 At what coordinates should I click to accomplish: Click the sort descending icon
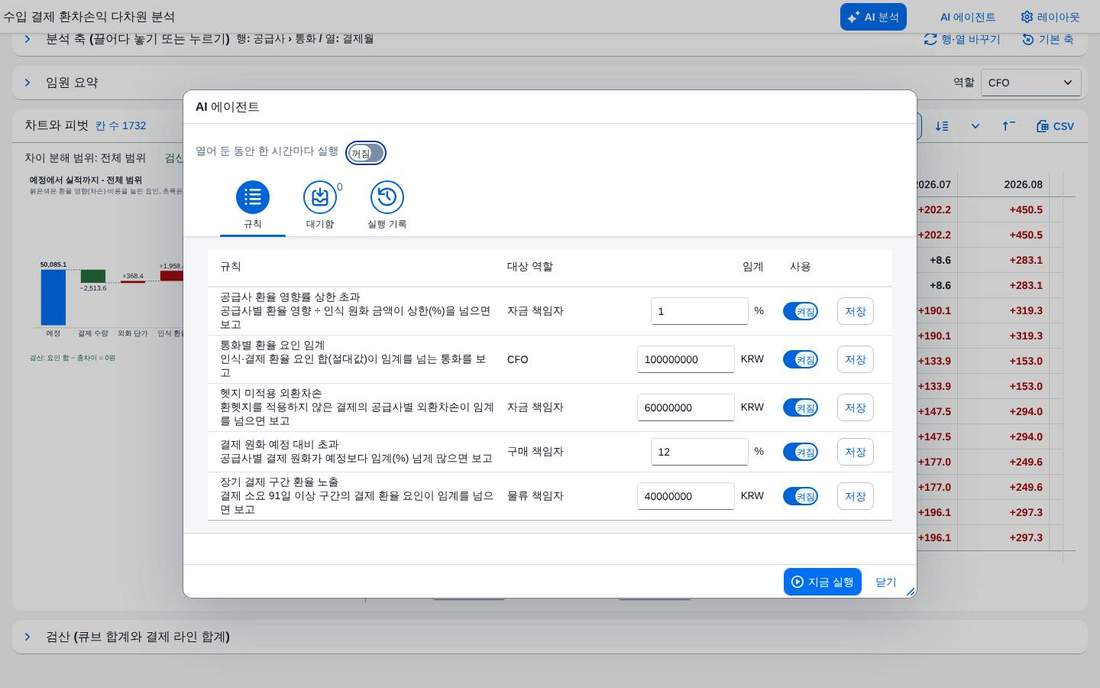tap(941, 126)
